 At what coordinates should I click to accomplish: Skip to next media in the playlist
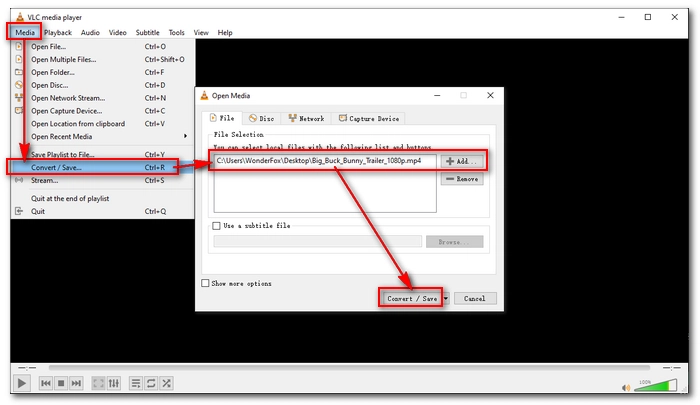click(x=76, y=383)
